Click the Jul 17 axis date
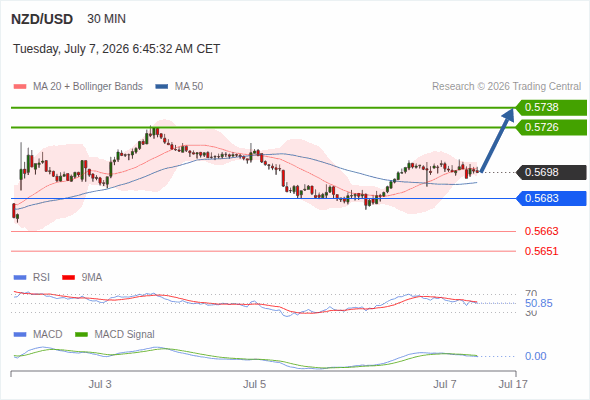 tap(513, 385)
